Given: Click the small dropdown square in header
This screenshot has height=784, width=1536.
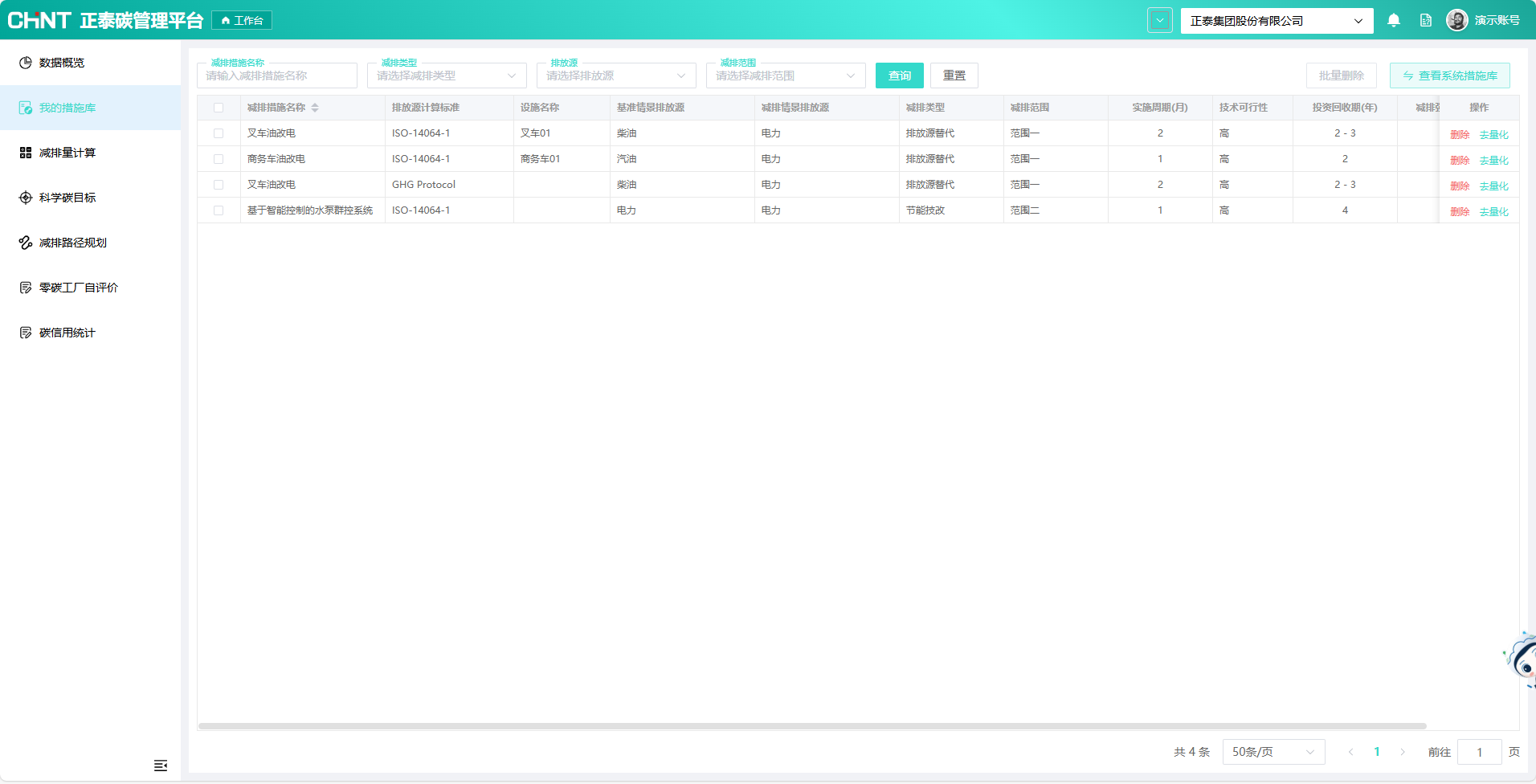Looking at the screenshot, I should (1160, 20).
